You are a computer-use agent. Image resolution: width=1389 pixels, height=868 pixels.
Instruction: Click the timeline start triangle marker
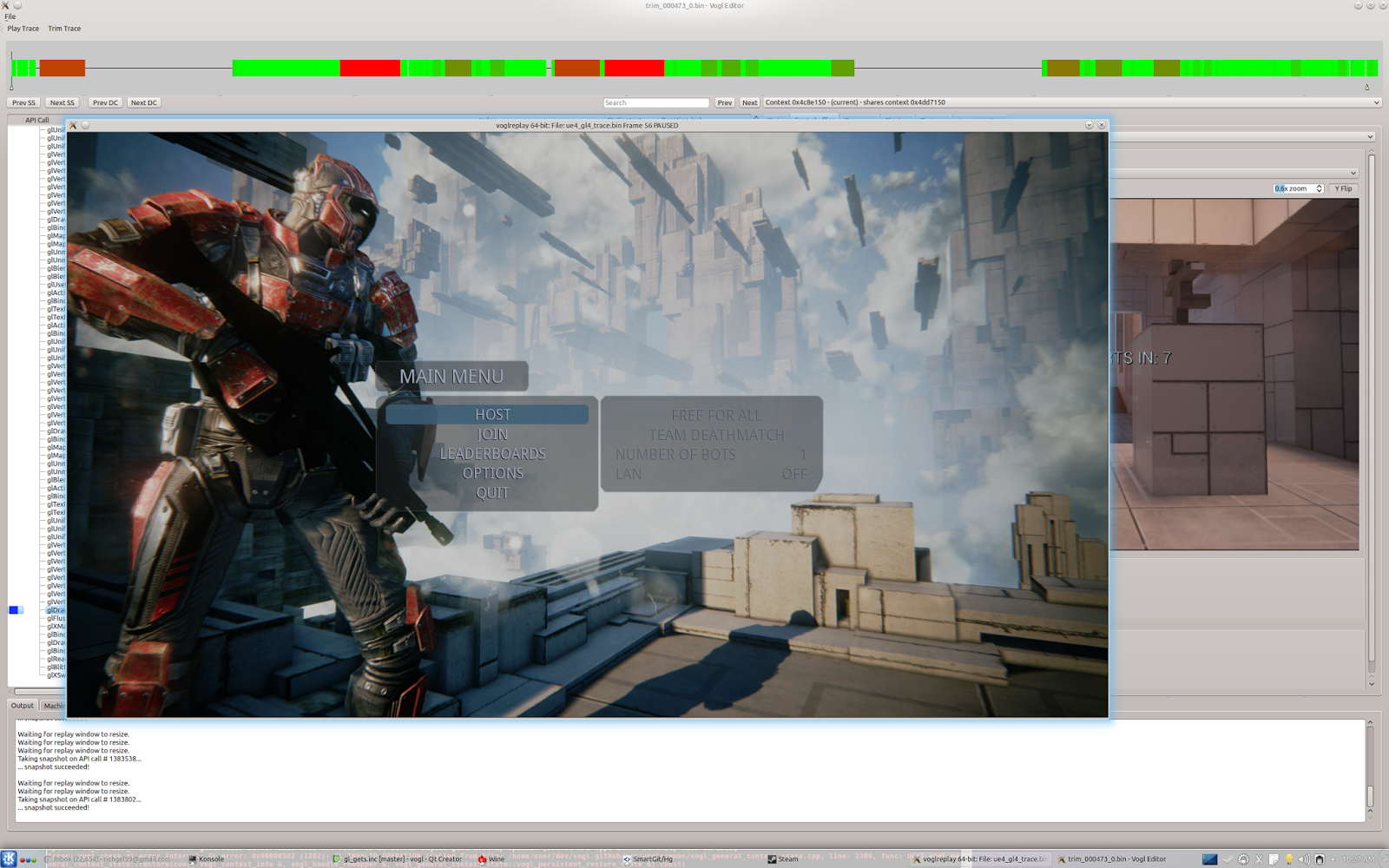(x=11, y=87)
